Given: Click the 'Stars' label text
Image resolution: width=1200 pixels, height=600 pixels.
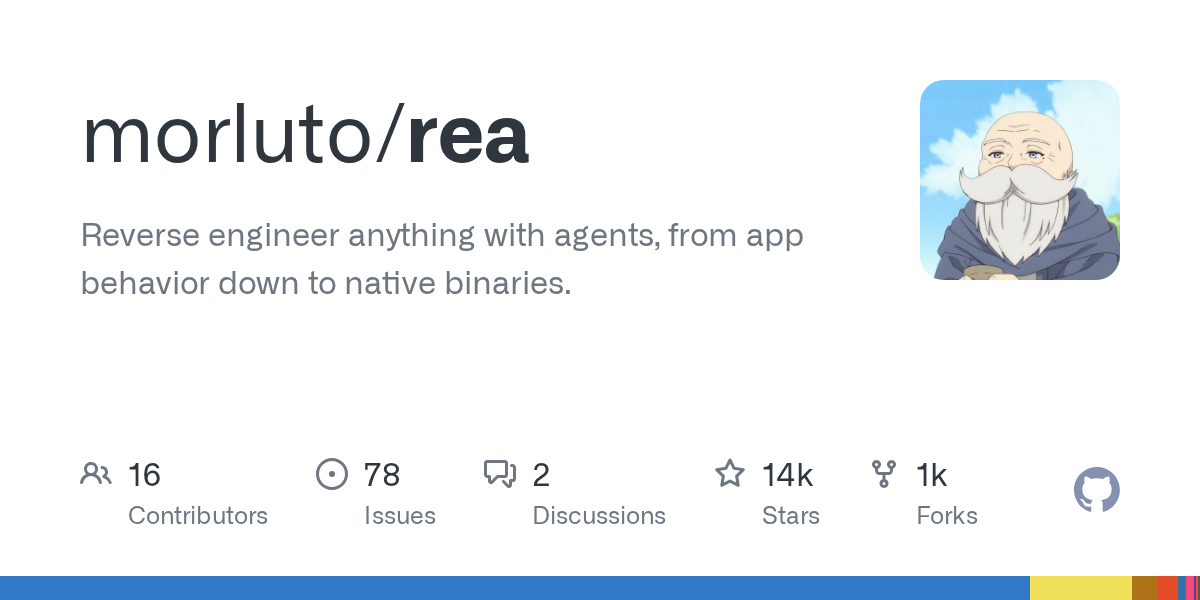Looking at the screenshot, I should [x=791, y=516].
